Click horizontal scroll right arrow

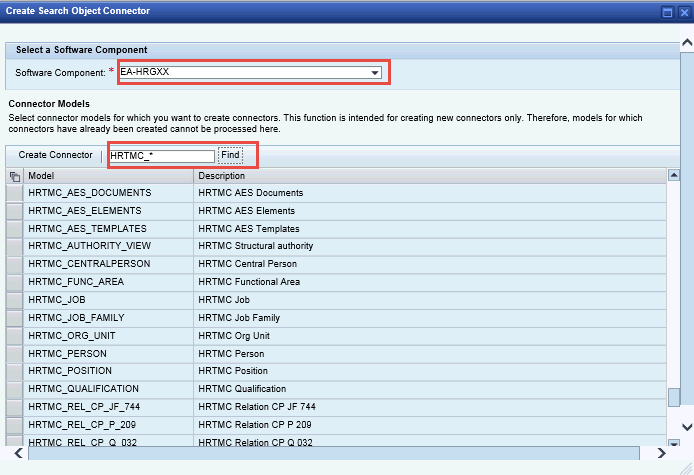click(x=661, y=453)
